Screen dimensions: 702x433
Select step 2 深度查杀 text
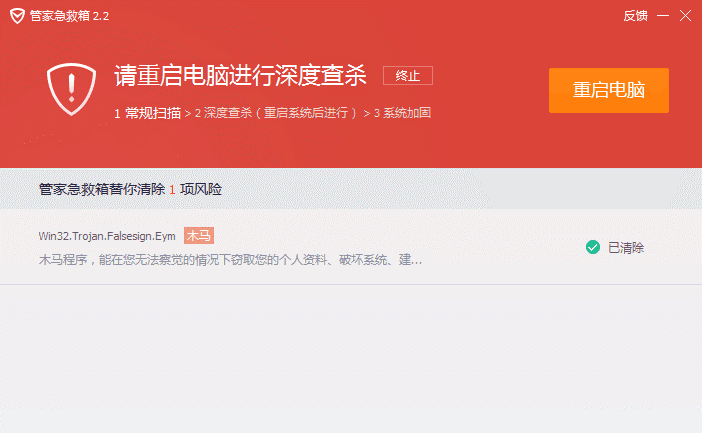point(276,113)
